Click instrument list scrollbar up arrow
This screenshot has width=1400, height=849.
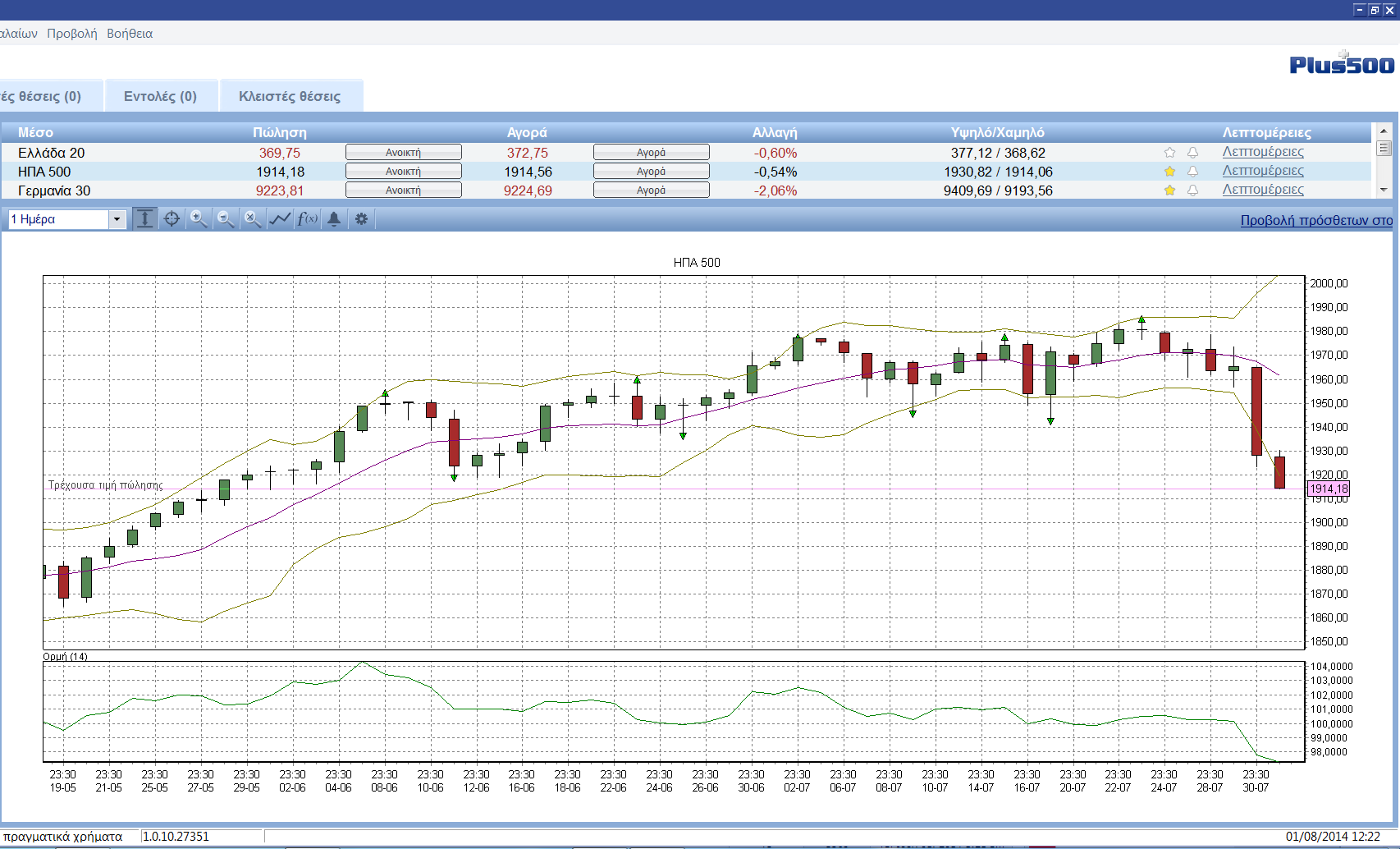click(x=1384, y=131)
